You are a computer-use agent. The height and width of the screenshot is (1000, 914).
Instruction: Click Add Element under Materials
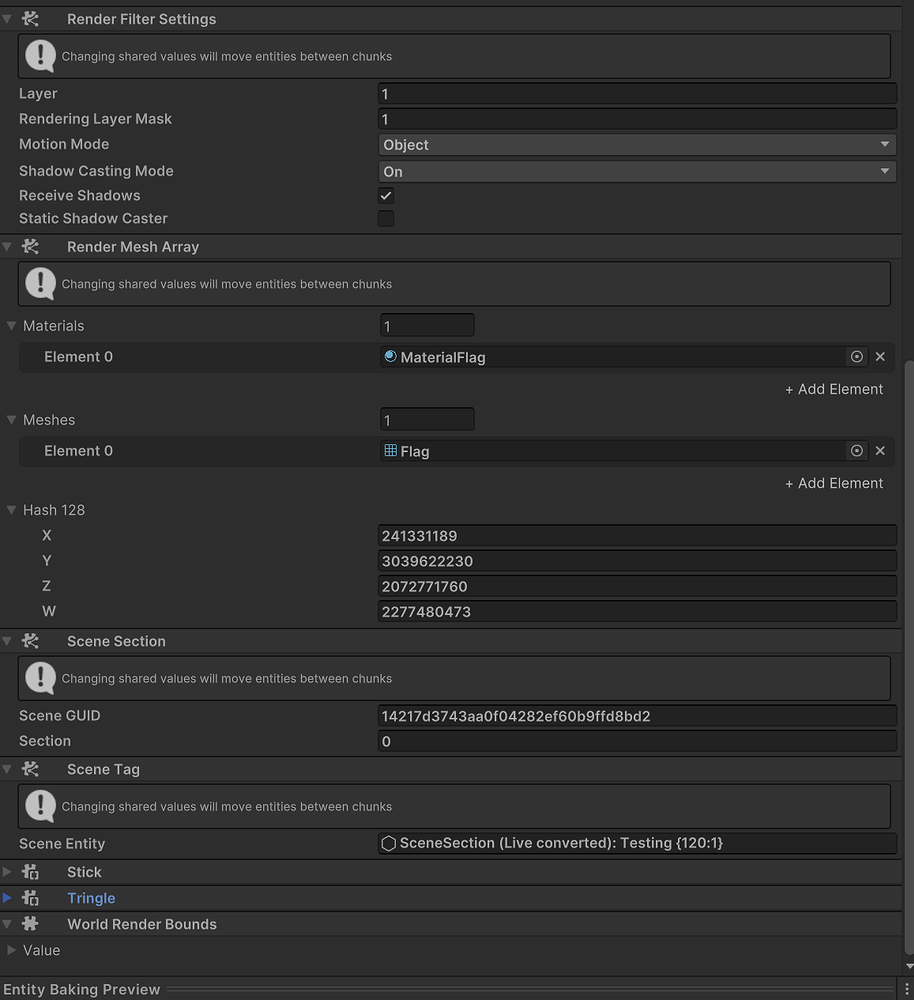[834, 389]
